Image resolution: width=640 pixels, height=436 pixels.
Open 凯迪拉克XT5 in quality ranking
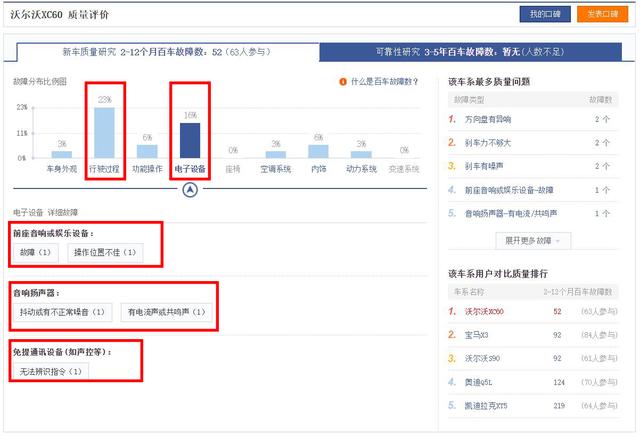pyautogui.click(x=486, y=406)
